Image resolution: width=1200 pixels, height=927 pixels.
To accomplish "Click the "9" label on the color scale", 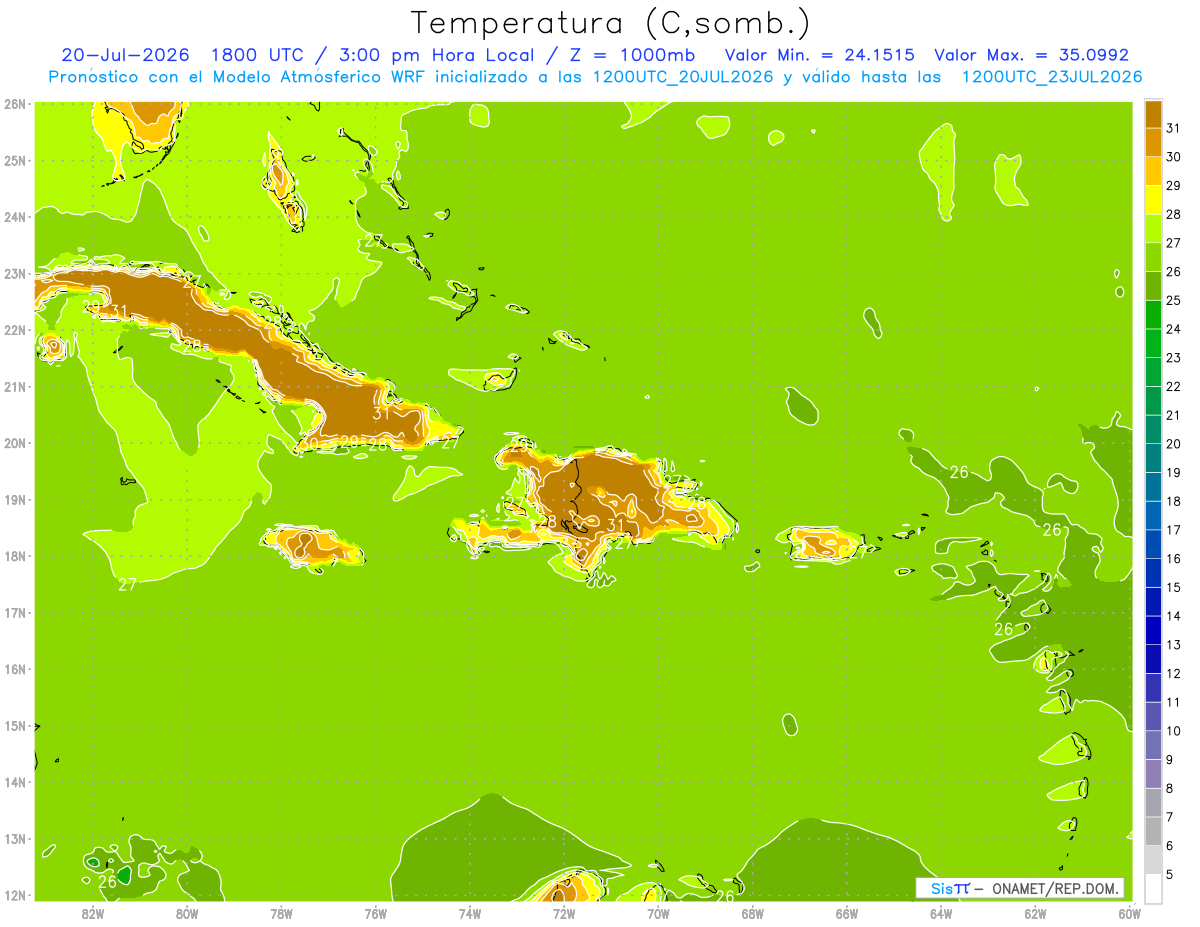I will point(1170,760).
